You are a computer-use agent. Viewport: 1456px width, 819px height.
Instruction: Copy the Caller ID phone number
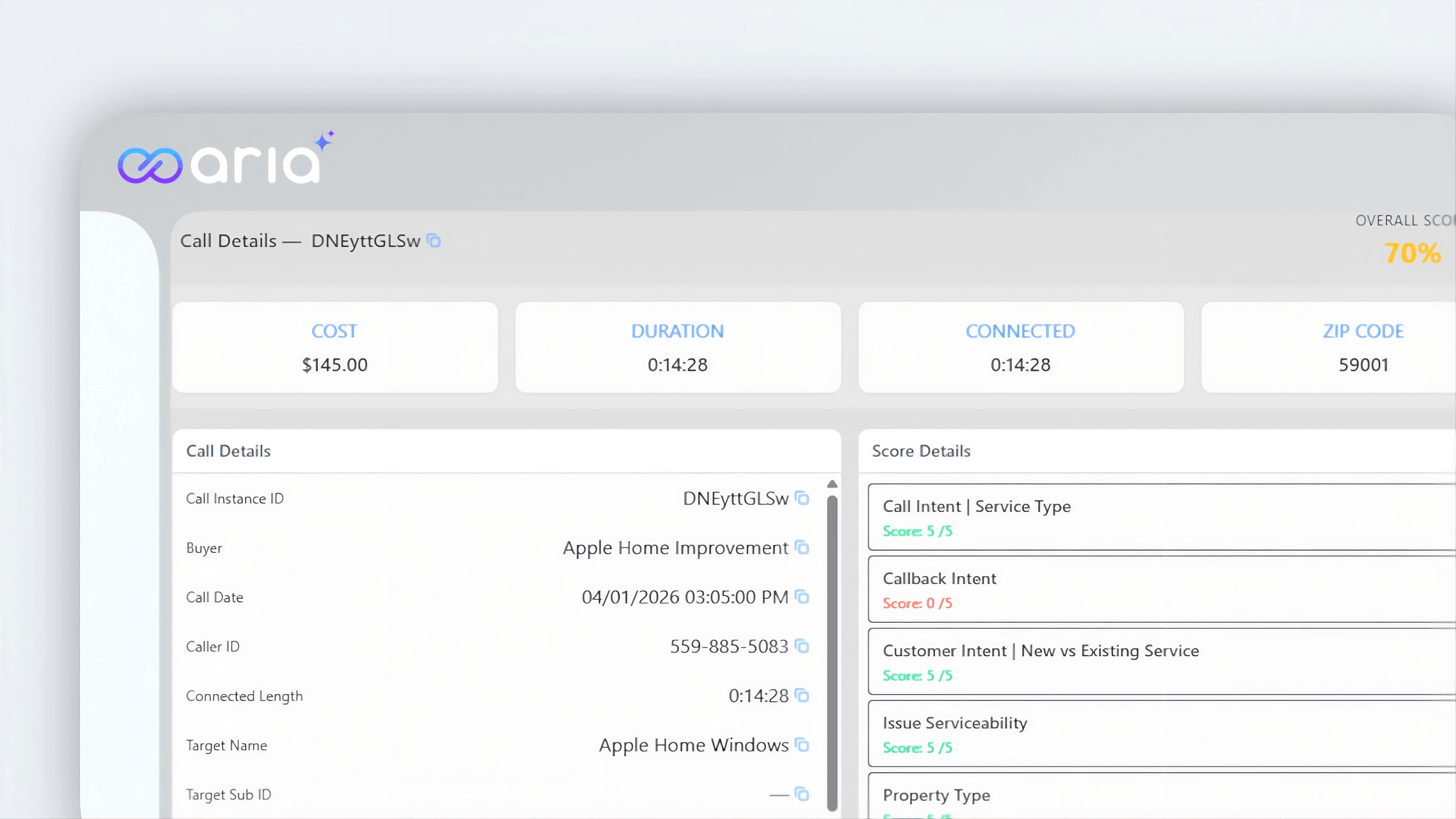coord(802,646)
